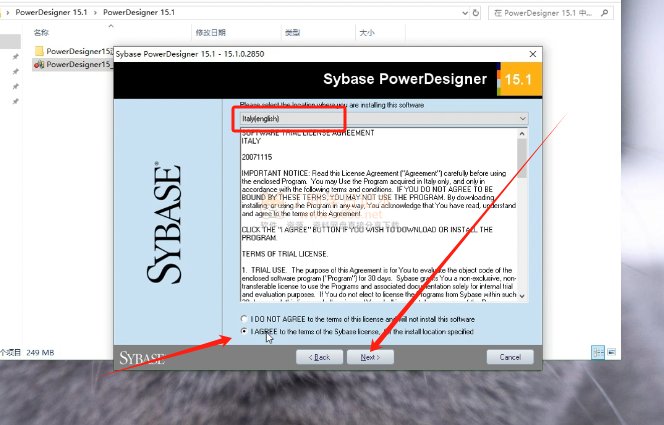
Task: Click the license agreement text area
Action: 377,215
